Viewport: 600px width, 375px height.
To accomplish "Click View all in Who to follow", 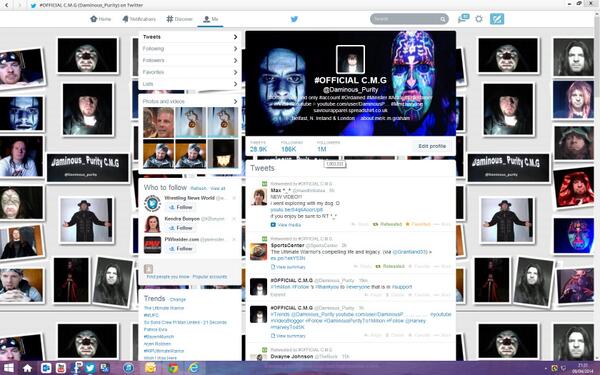I will 218,188.
